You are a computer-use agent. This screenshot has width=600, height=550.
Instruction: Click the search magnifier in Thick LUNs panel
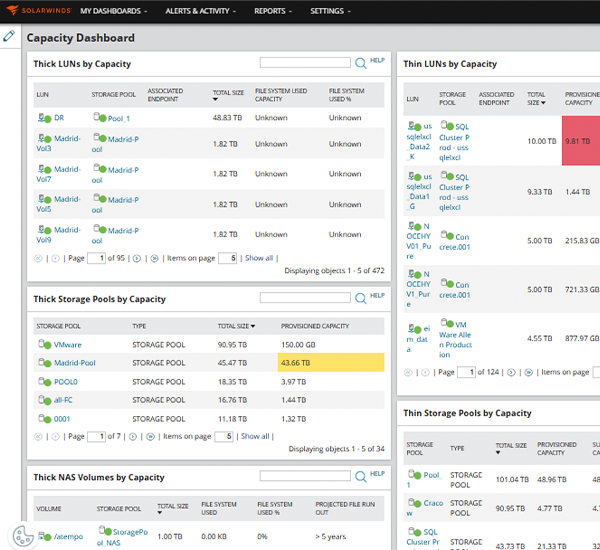360,63
